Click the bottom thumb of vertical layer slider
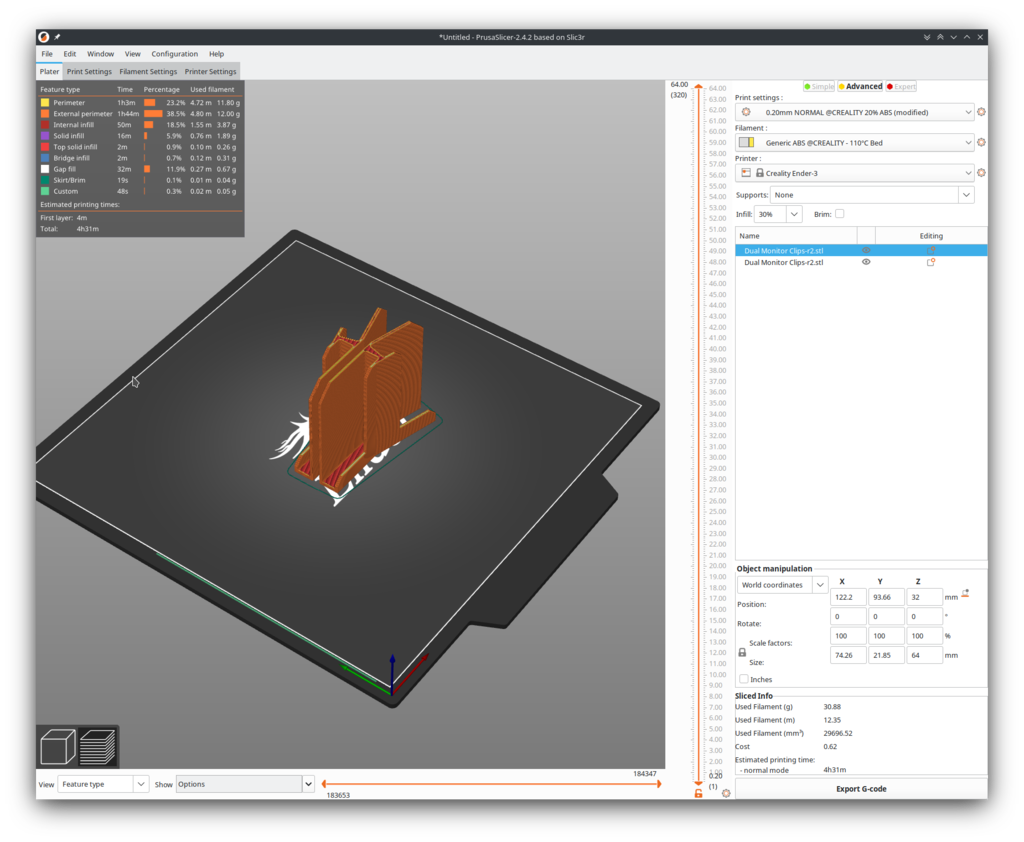 pyautogui.click(x=698, y=783)
